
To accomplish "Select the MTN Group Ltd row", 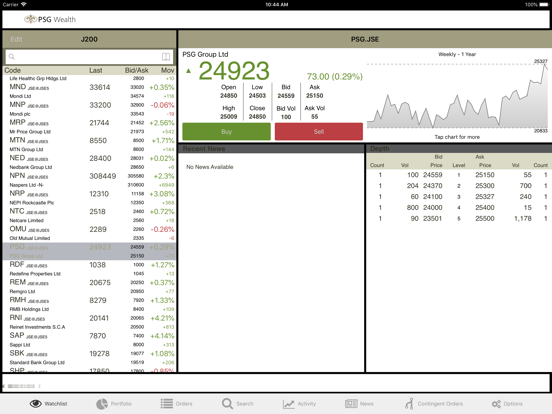I will click(89, 145).
